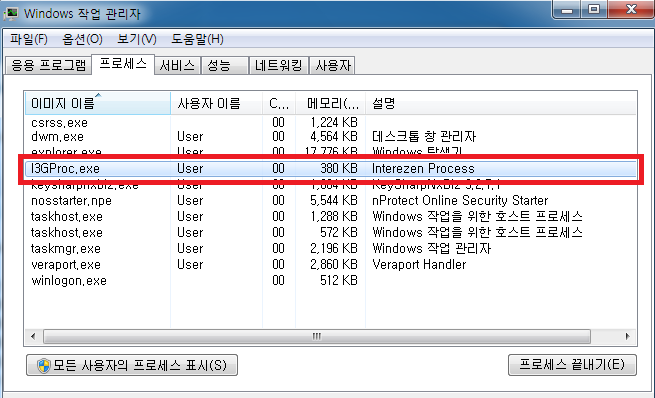Click the 5,544 KB memory value
The height and width of the screenshot is (398, 655).
pos(334,200)
